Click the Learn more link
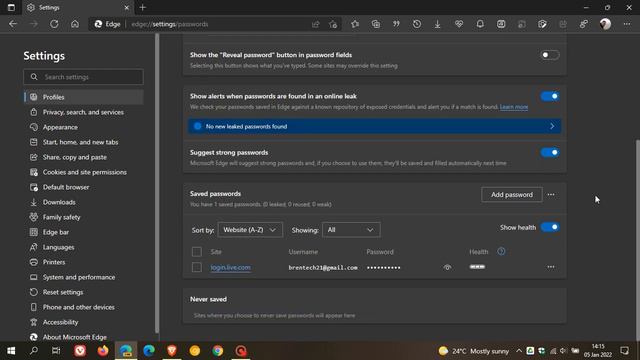Image resolution: width=640 pixels, height=360 pixels. pos(514,107)
